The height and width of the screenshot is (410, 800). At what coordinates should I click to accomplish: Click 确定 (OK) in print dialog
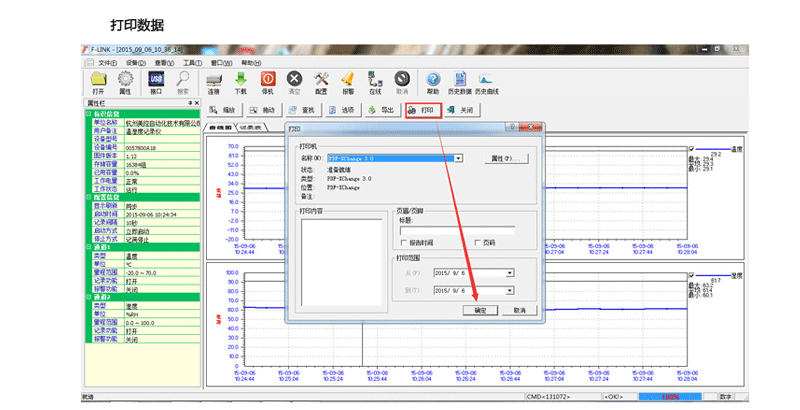[x=480, y=310]
